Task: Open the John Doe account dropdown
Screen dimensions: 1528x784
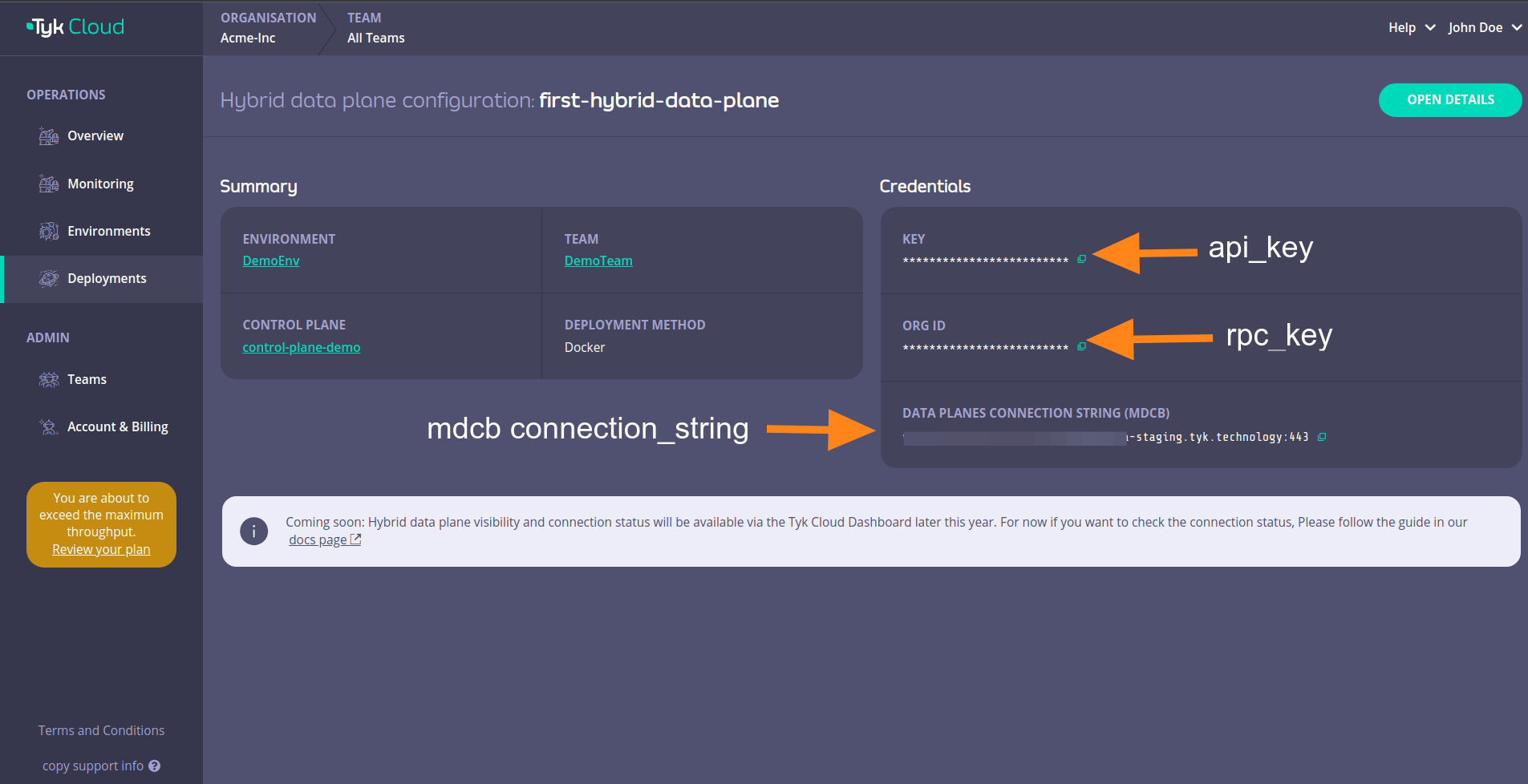Action: (x=1483, y=27)
